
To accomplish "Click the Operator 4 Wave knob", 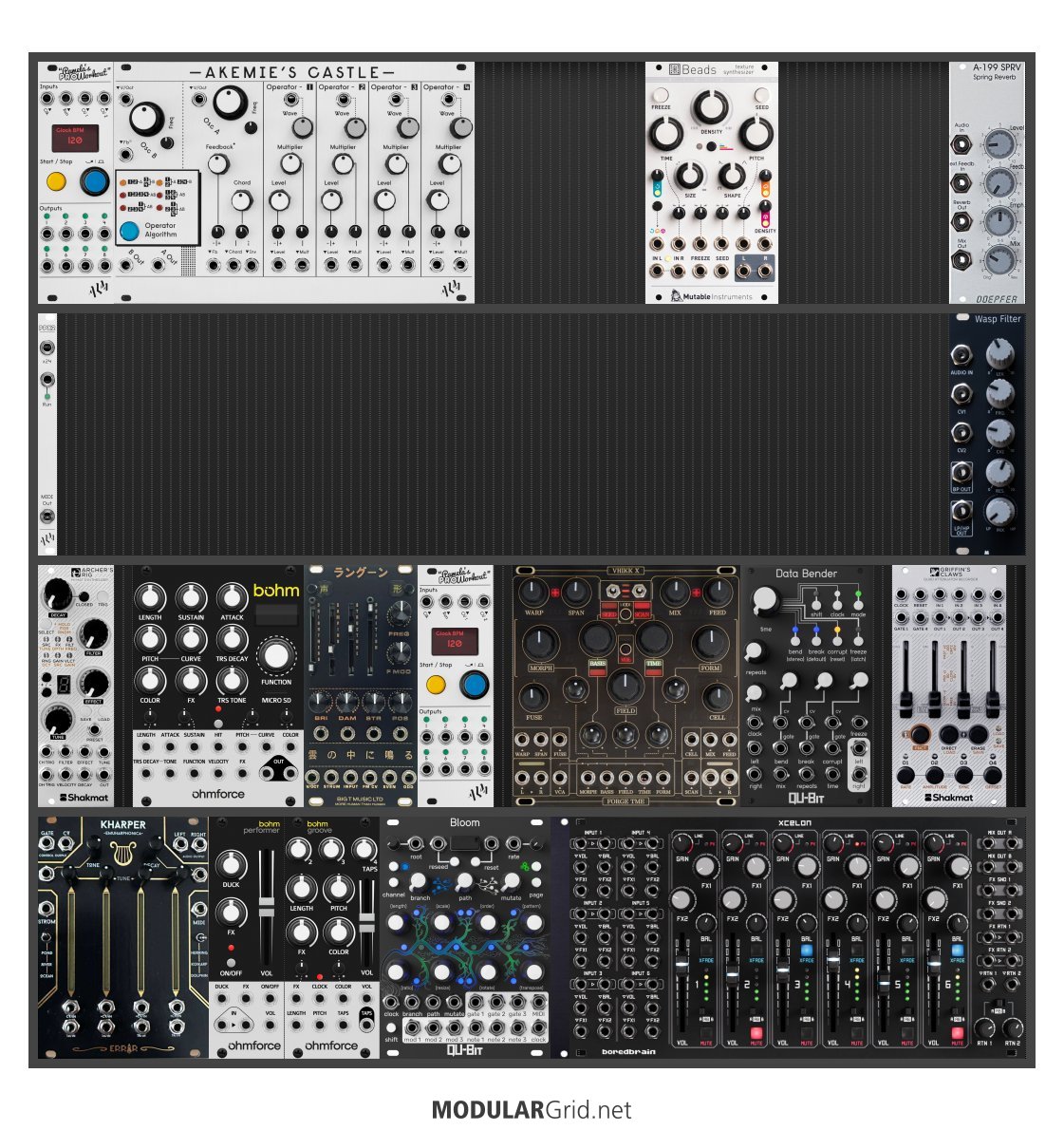I will [x=461, y=127].
